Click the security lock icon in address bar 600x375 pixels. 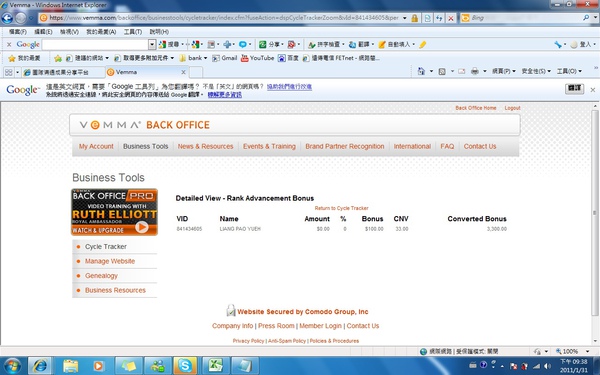click(x=414, y=18)
